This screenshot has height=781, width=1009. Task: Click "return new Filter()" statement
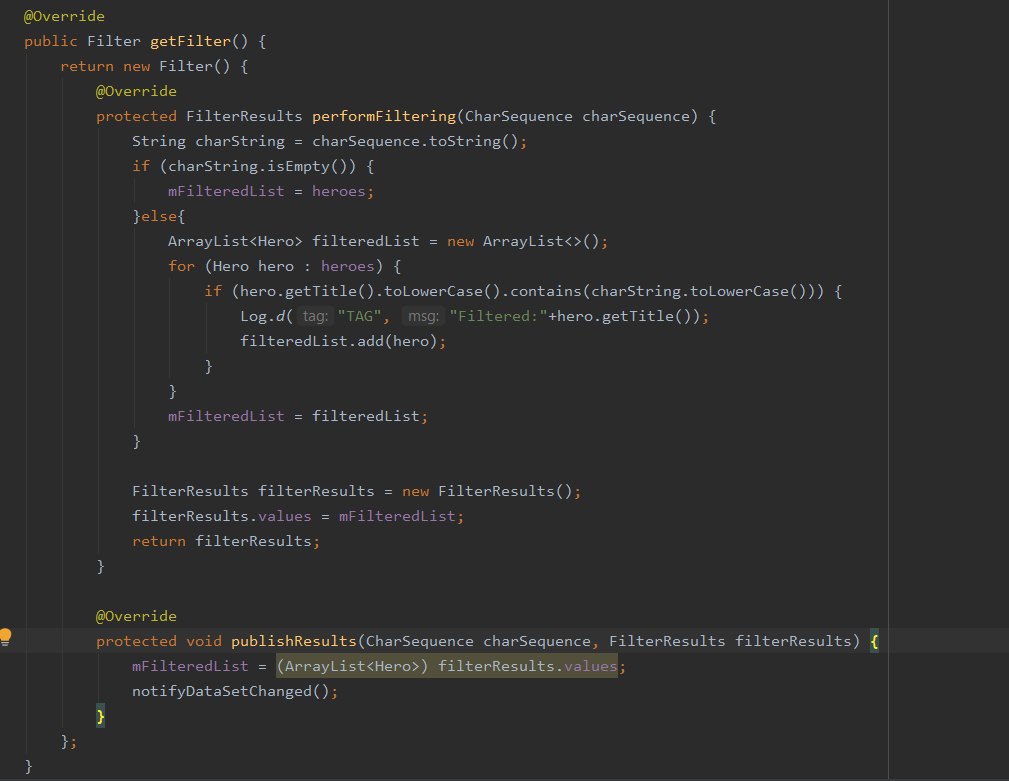[145, 66]
